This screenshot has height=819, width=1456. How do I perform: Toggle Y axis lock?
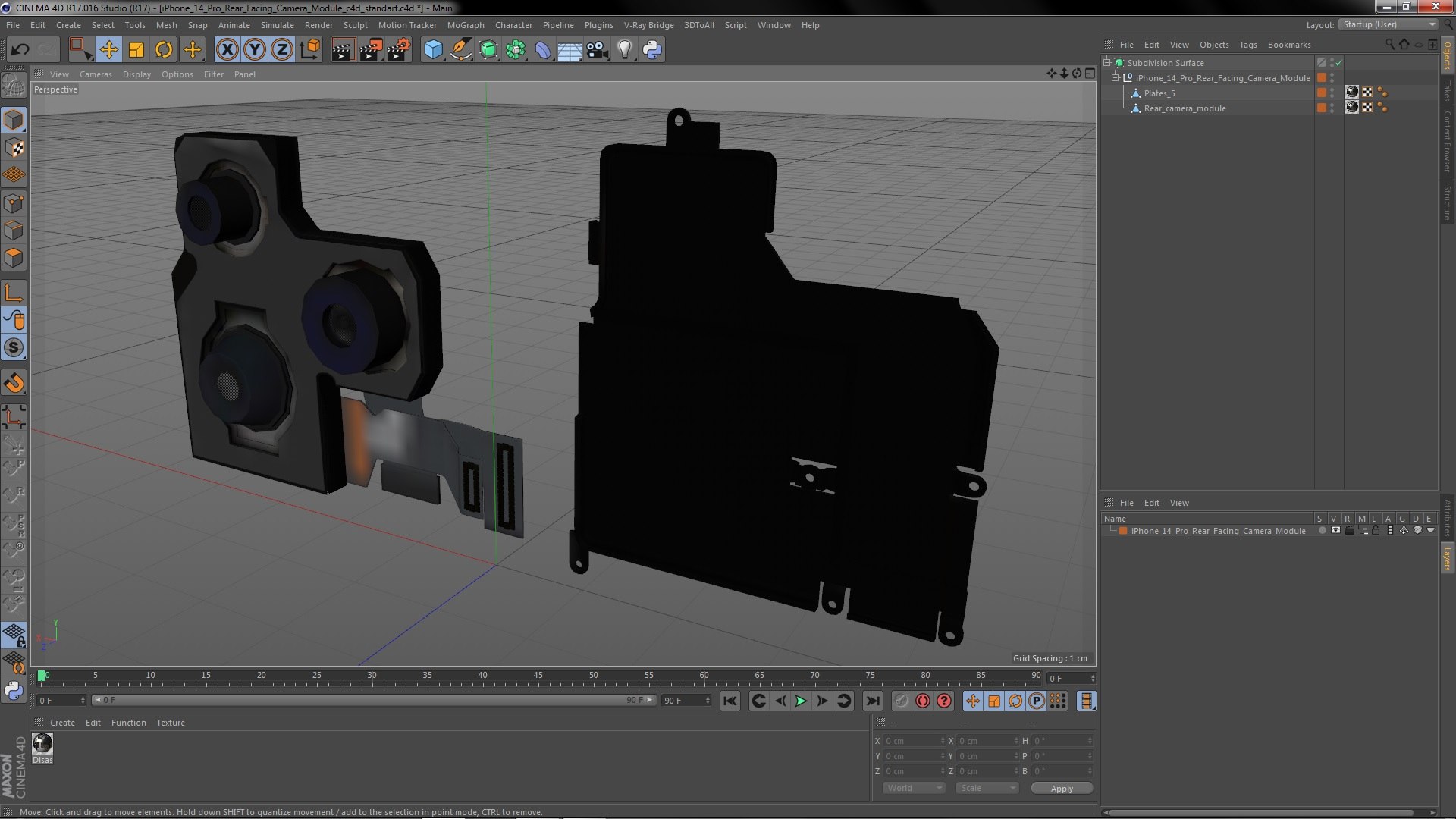coord(254,50)
